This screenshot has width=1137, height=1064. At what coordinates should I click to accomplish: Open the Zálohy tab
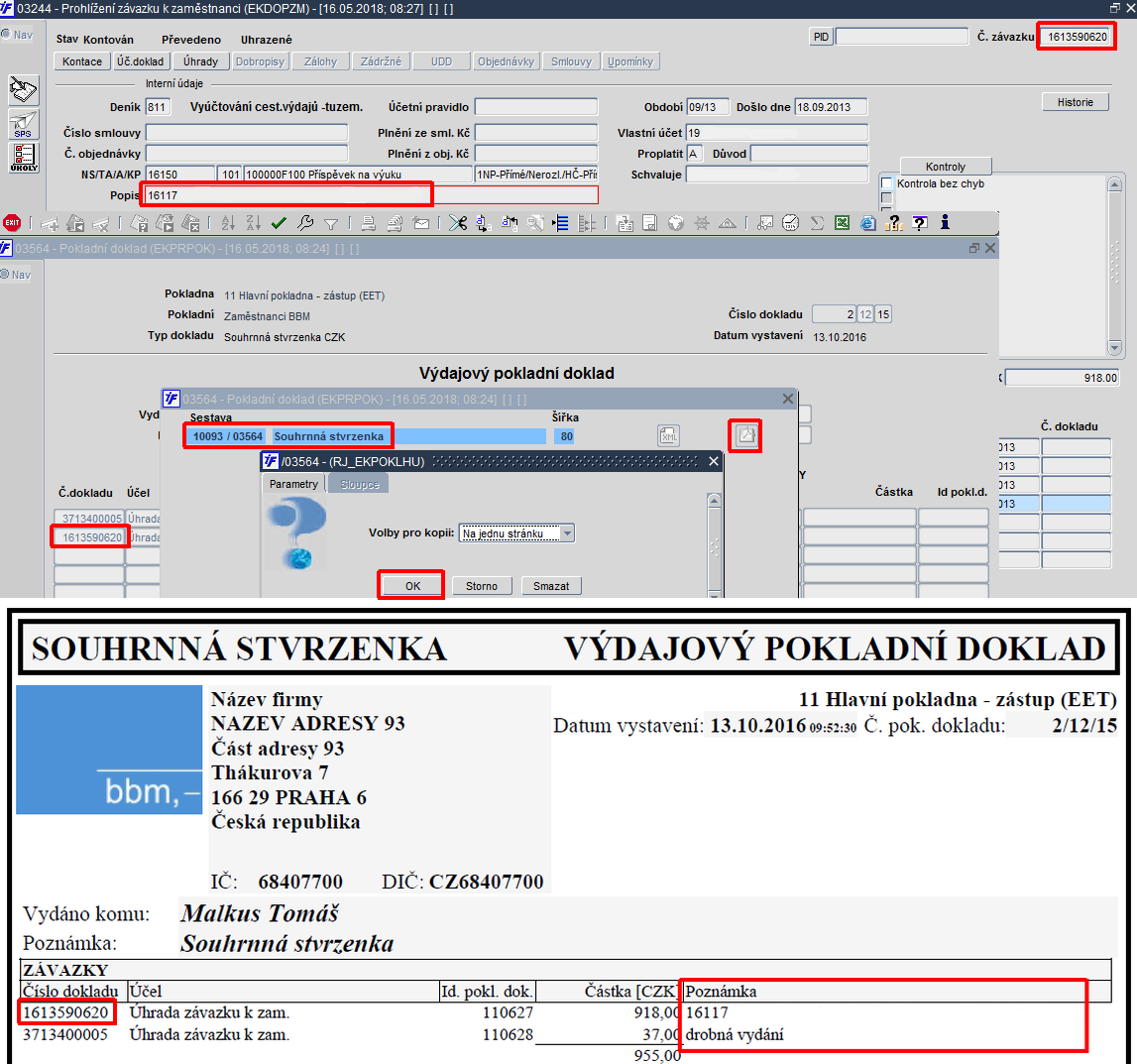pyautogui.click(x=320, y=61)
